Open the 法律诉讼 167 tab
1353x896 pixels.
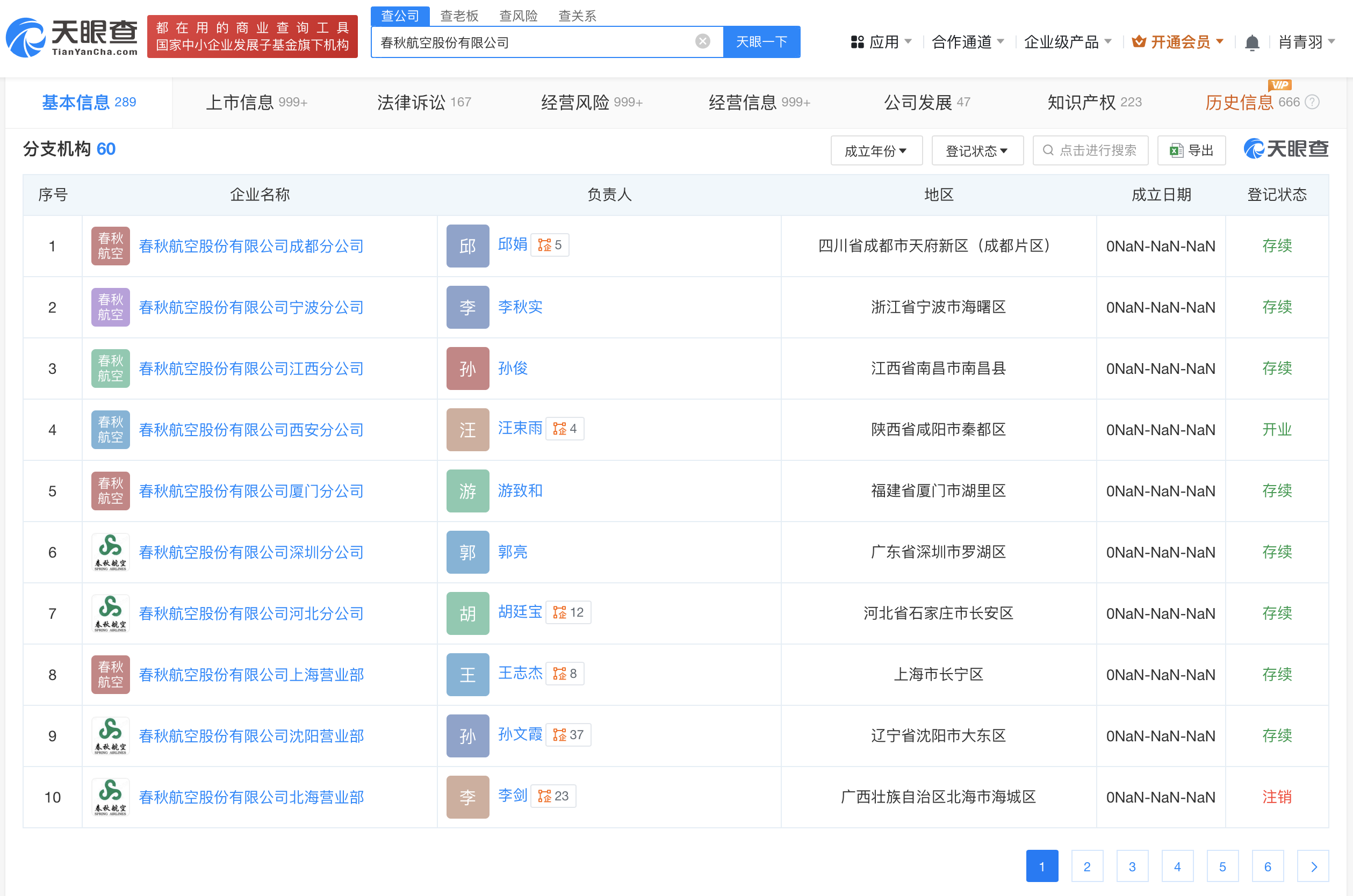point(424,102)
